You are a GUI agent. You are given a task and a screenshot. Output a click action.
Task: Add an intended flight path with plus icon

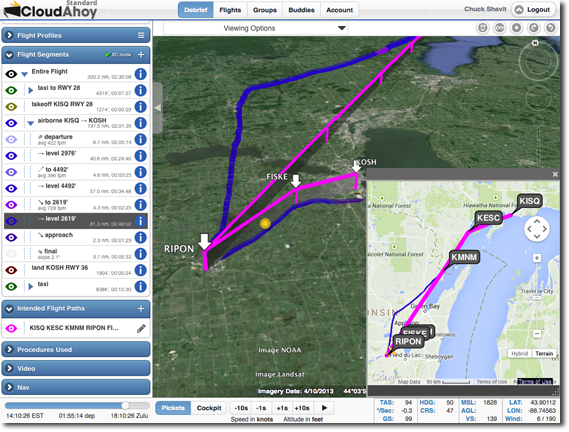(x=141, y=309)
